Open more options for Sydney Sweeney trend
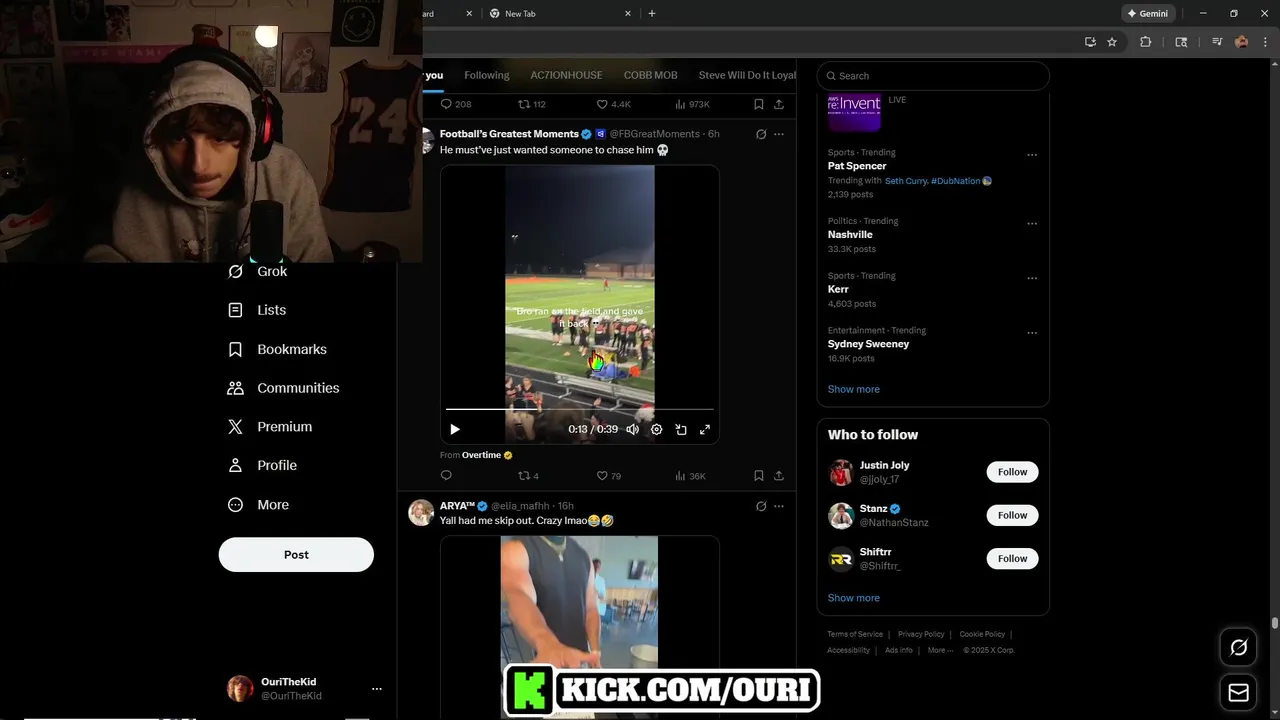This screenshot has height=720, width=1280. point(1032,333)
